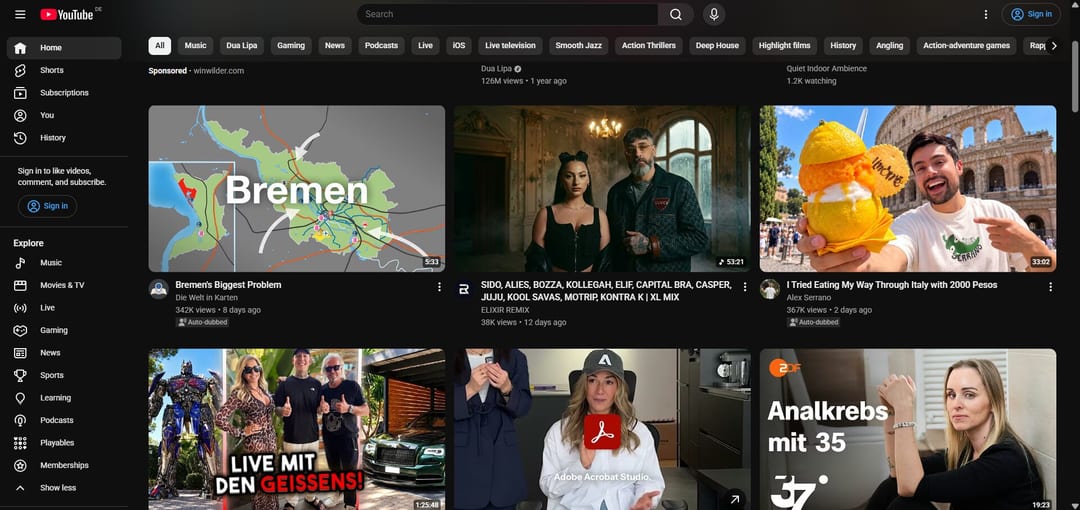1080x510 pixels.
Task: Open Sports under Explore
Action: pyautogui.click(x=64, y=376)
